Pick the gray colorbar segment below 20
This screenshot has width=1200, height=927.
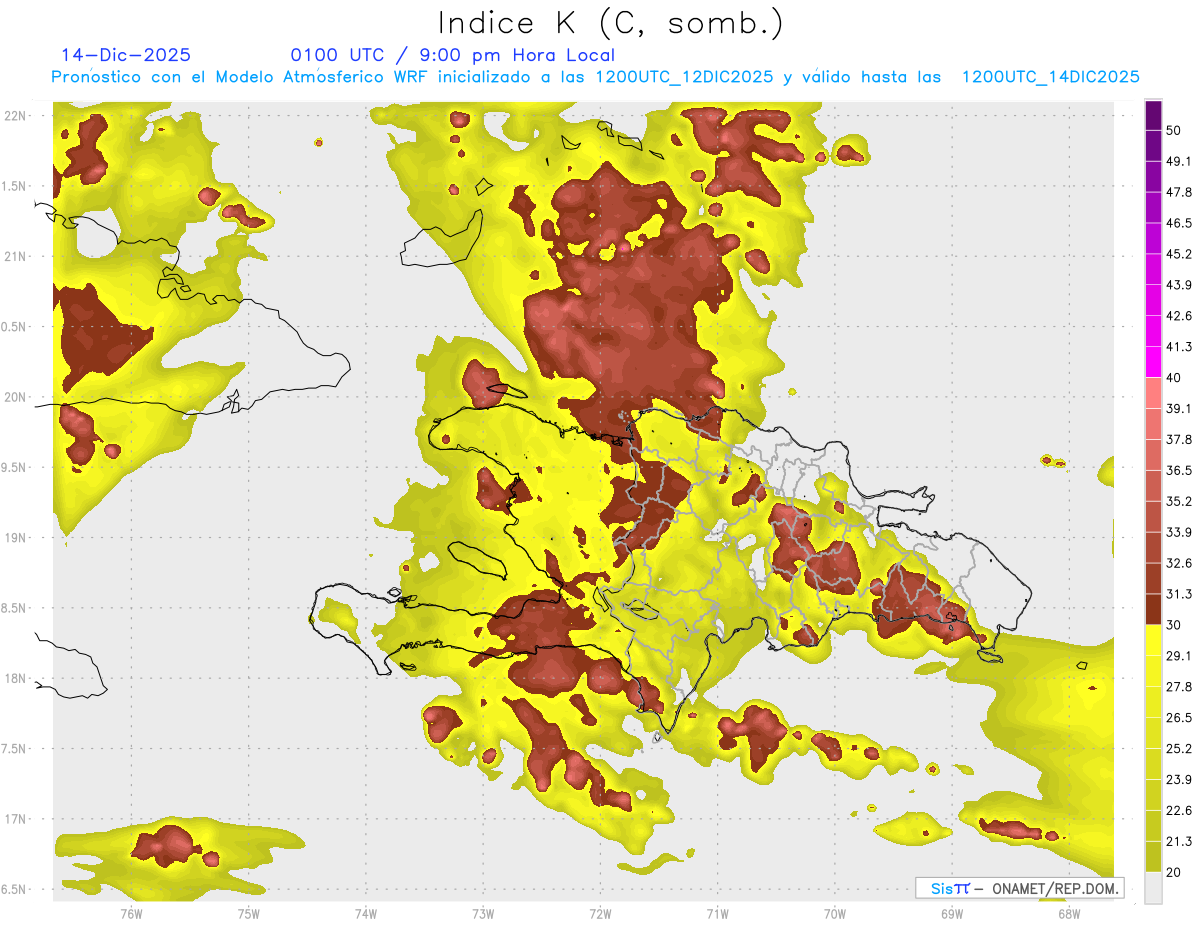tap(1153, 888)
